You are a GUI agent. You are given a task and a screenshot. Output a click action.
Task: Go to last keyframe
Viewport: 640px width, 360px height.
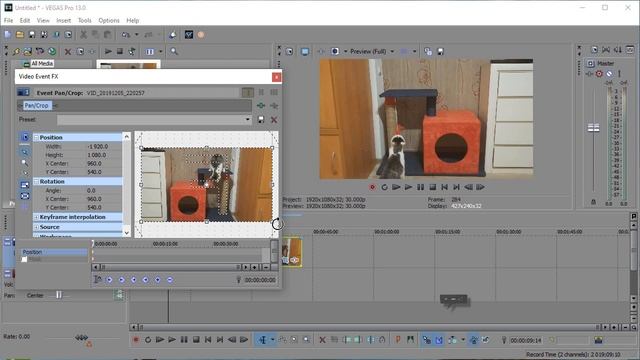coord(145,280)
